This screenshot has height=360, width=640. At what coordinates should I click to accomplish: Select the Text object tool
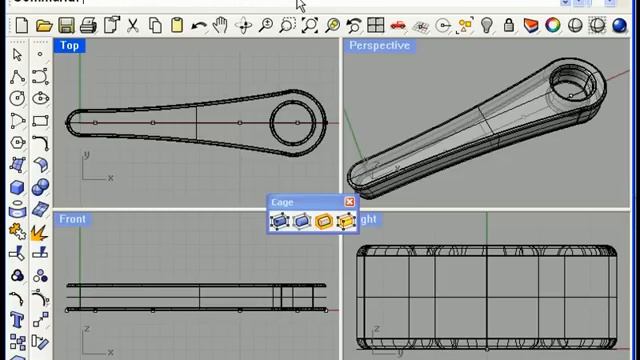click(x=17, y=320)
